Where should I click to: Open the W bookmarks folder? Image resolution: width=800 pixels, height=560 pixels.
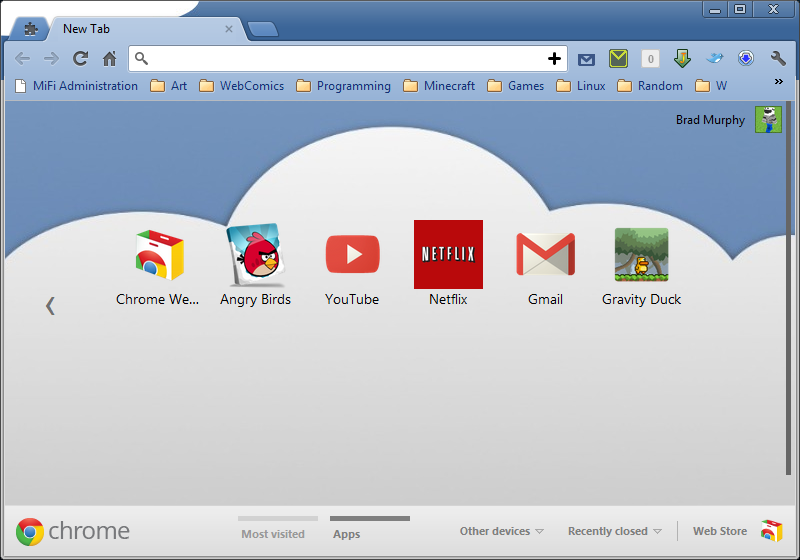point(711,86)
